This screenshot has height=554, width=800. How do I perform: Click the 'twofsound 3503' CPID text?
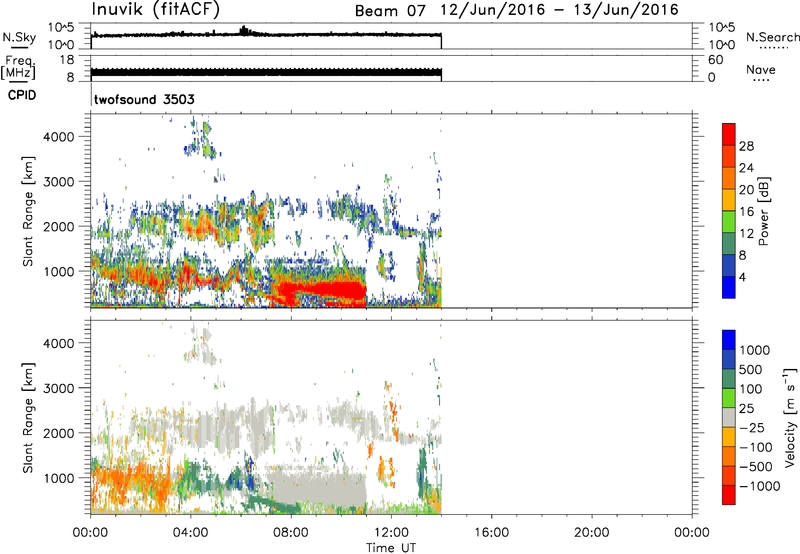[144, 99]
